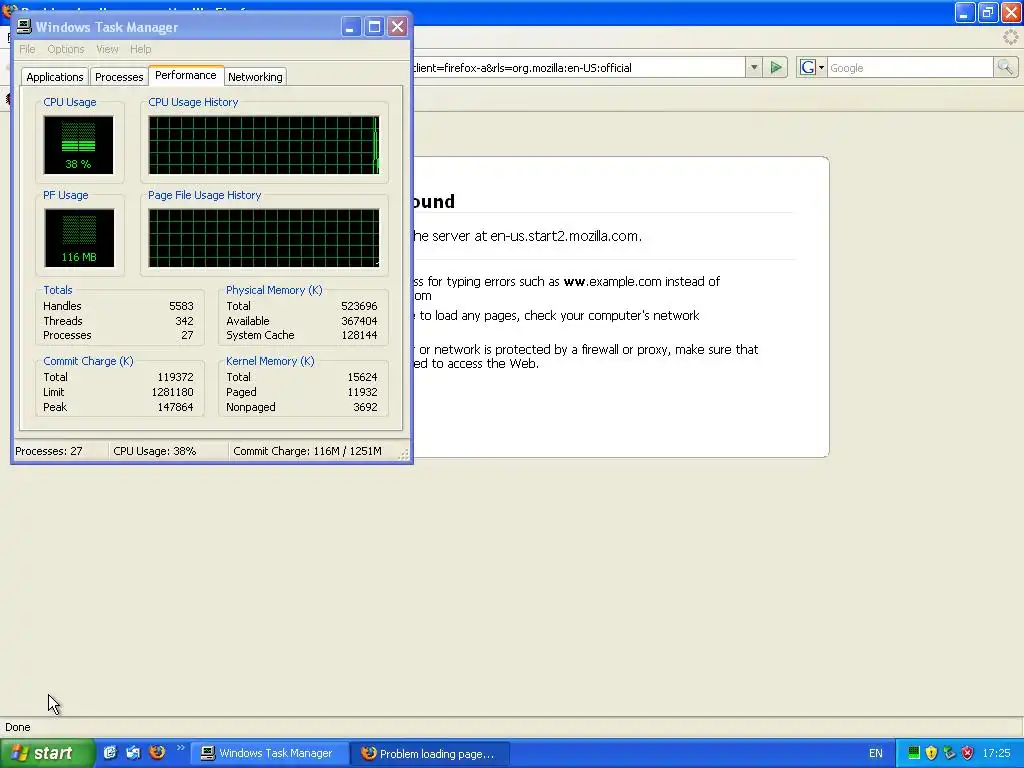This screenshot has width=1024, height=768.
Task: Click the Processes: 27 status bar entry
Action: click(x=49, y=451)
